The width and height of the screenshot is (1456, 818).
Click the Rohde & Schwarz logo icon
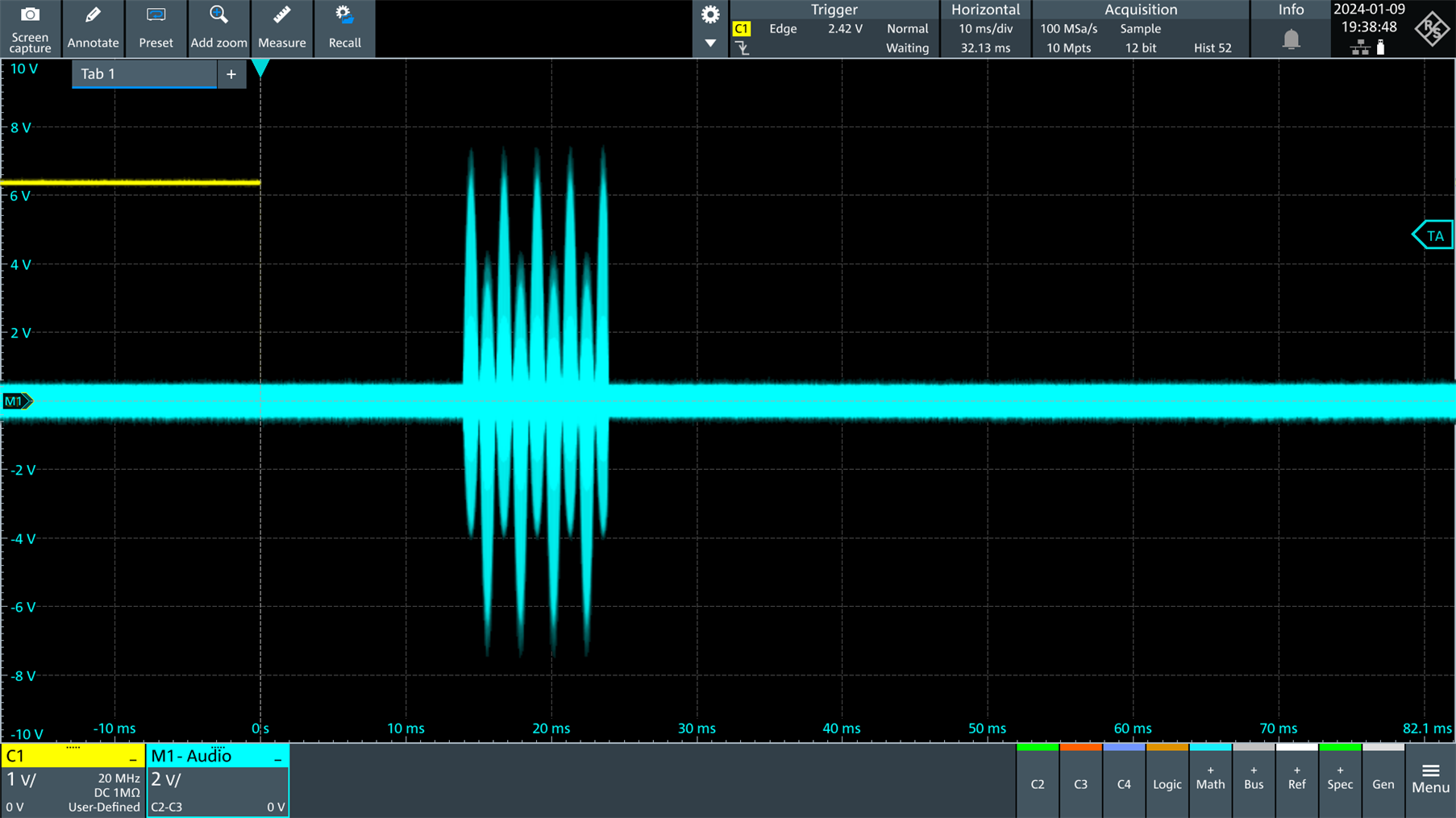coord(1433,29)
